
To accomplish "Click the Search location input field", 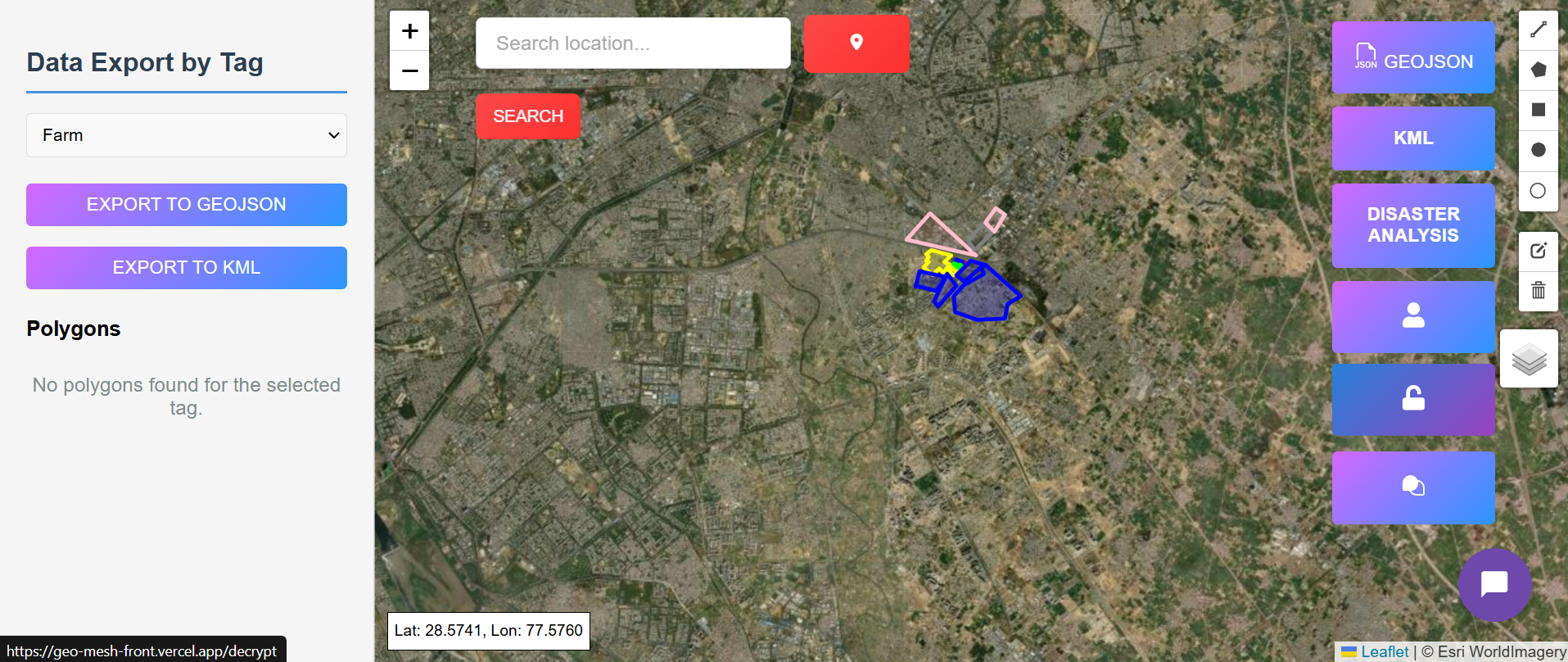I will (632, 43).
